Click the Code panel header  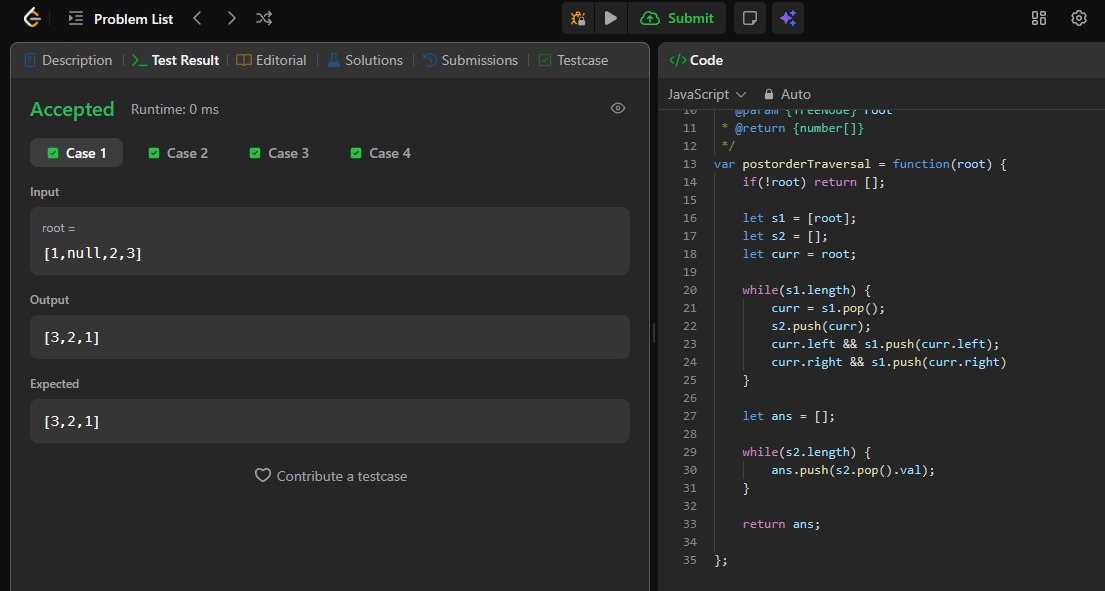pos(696,61)
